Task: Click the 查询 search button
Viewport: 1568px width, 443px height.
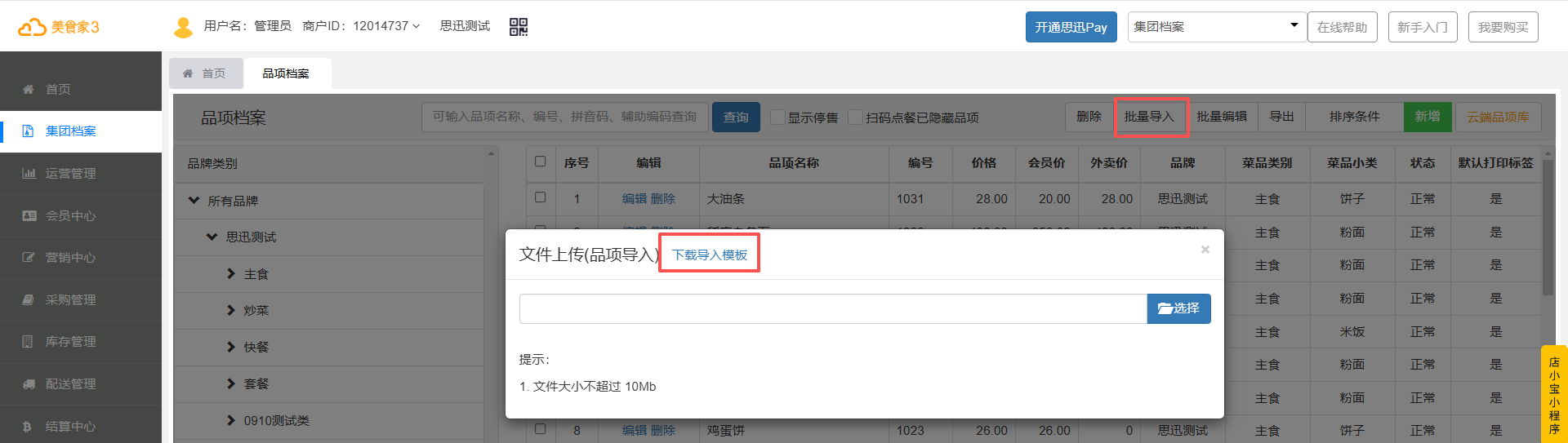Action: (736, 117)
